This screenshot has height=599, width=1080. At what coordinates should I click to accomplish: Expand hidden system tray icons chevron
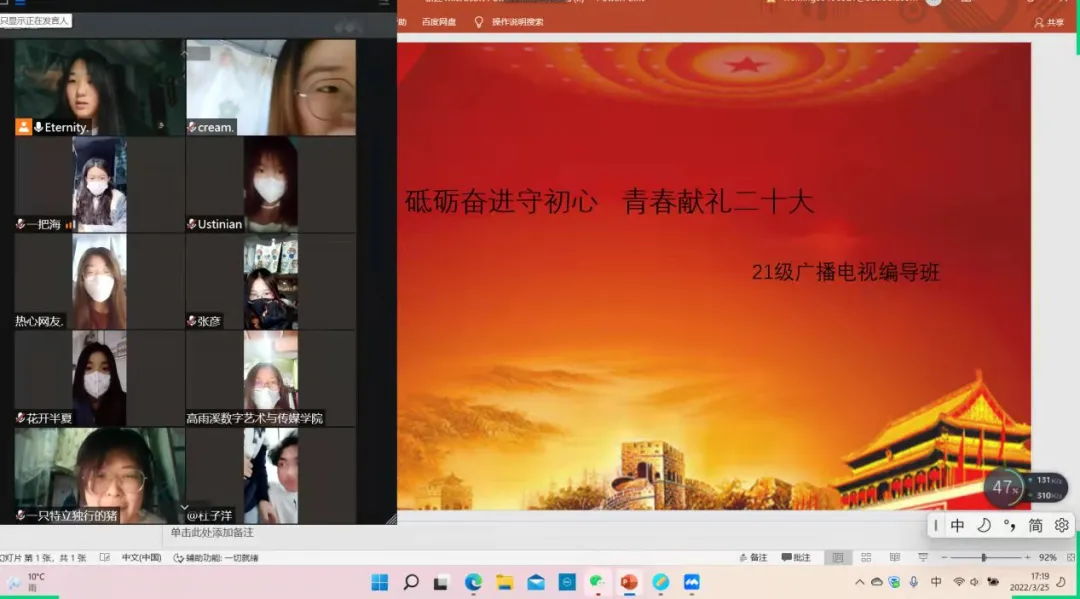click(x=859, y=582)
